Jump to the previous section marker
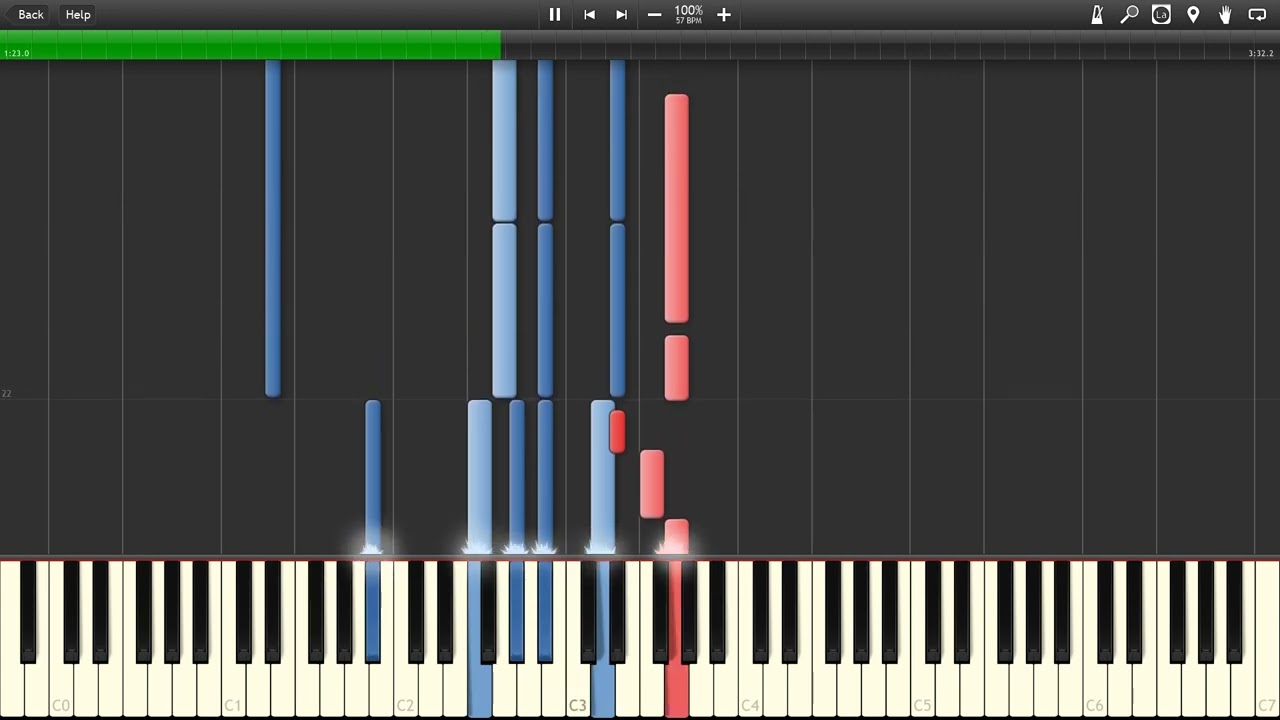The height and width of the screenshot is (720, 1280). point(589,15)
